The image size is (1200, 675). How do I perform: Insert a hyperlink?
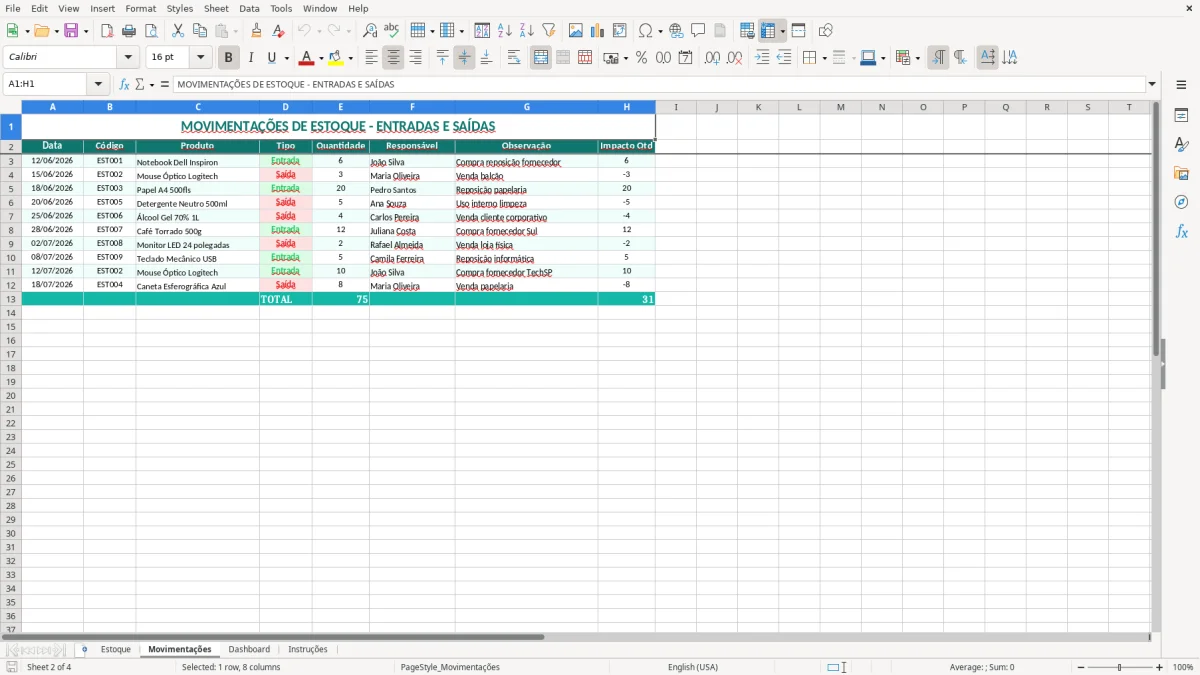tap(676, 31)
